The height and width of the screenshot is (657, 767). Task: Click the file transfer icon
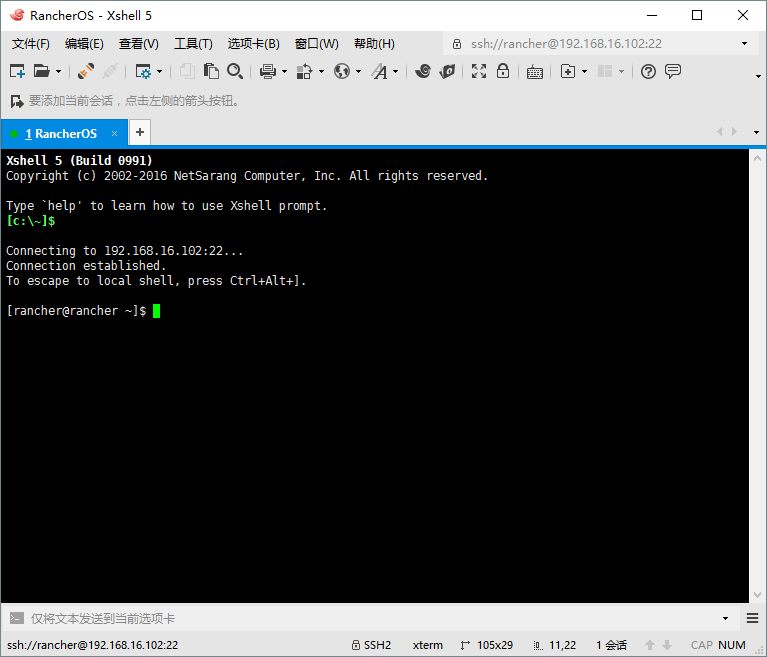[x=304, y=71]
